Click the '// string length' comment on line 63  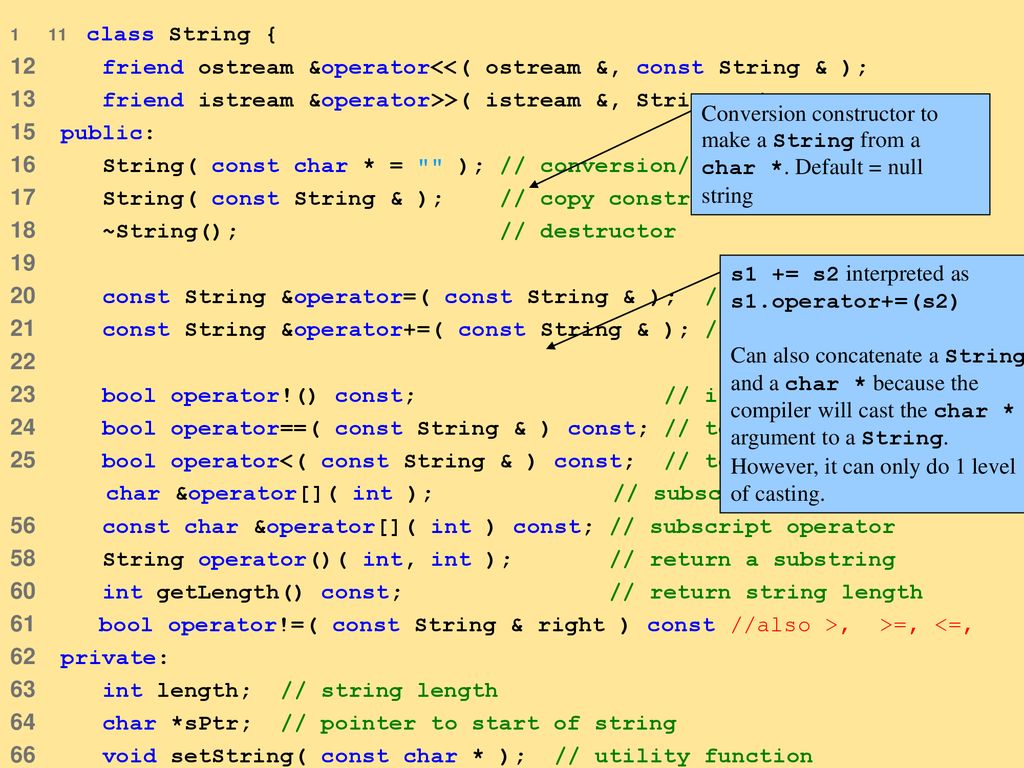(x=389, y=691)
